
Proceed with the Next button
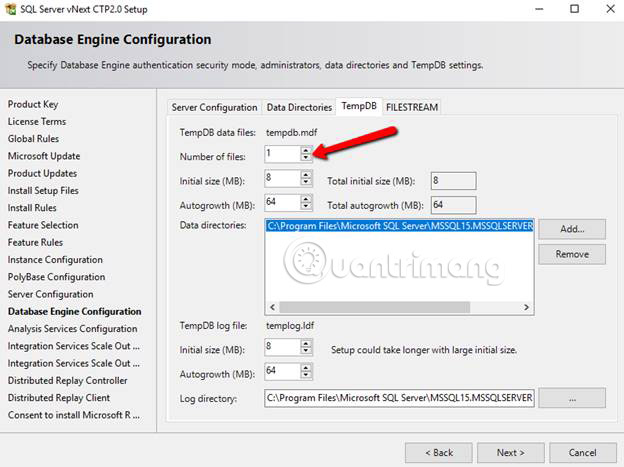point(511,453)
